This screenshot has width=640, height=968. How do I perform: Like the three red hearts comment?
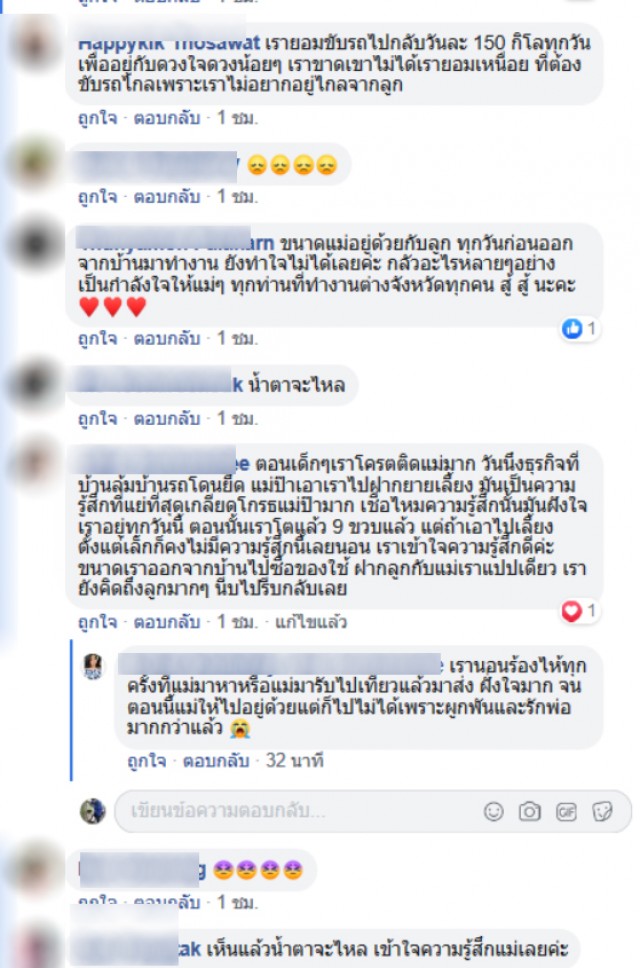pos(98,338)
